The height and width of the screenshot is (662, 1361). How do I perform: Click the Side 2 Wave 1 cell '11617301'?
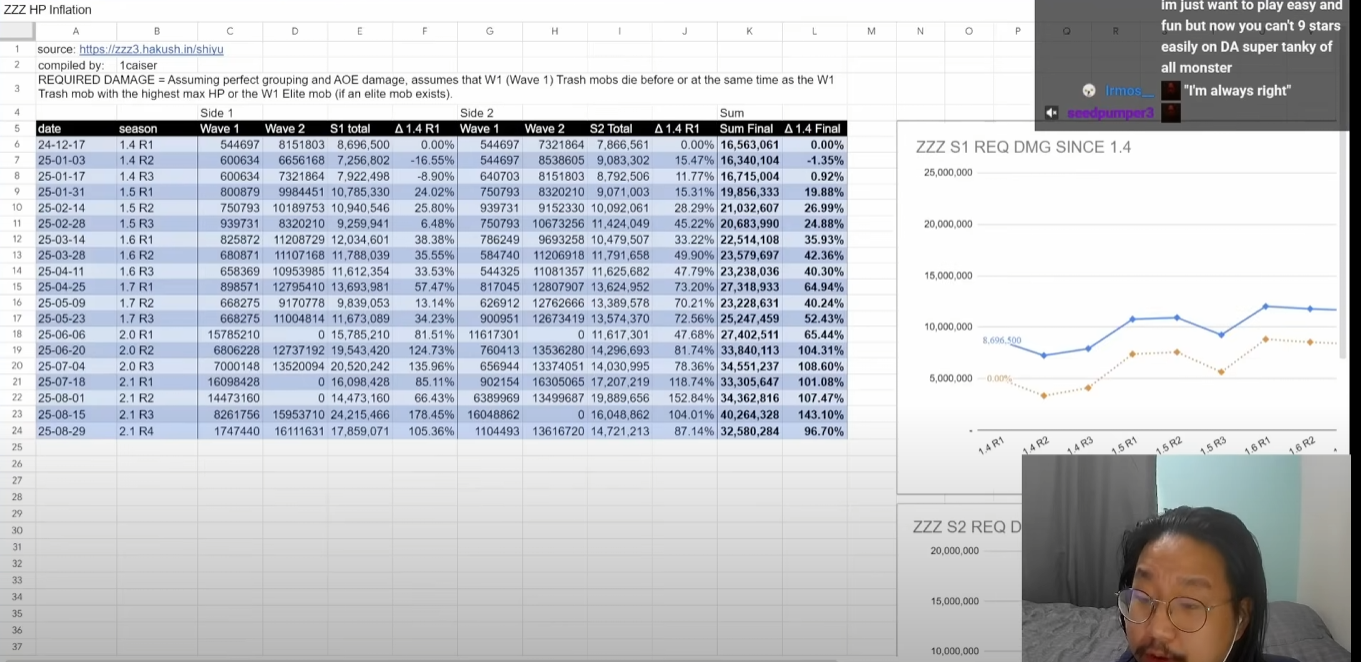click(x=490, y=335)
